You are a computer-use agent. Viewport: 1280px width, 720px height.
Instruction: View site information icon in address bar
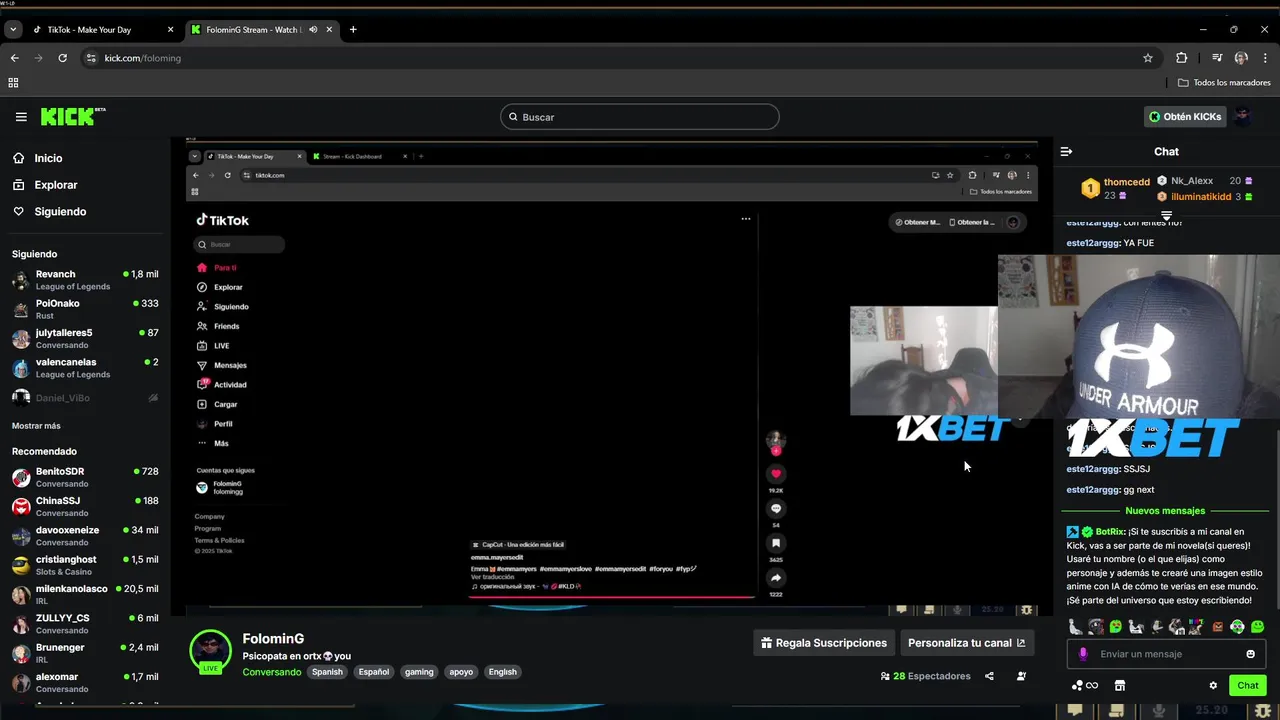point(92,58)
